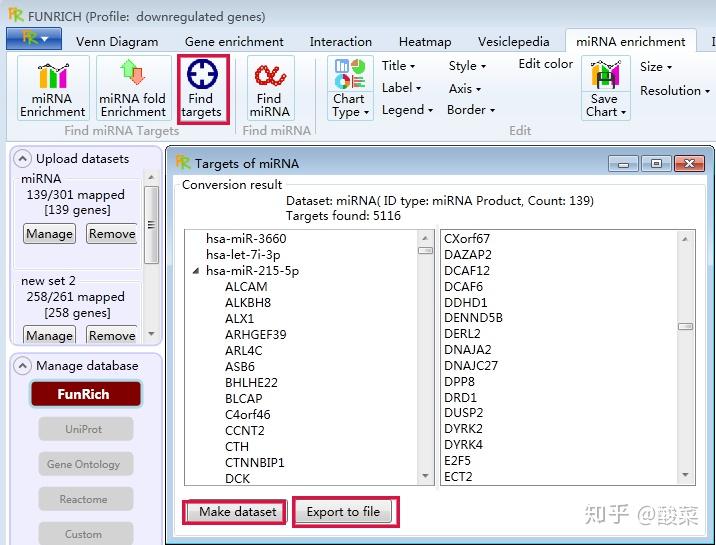Select DNAJC27 in the gene list
Image resolution: width=716 pixels, height=545 pixels.
[x=471, y=366]
